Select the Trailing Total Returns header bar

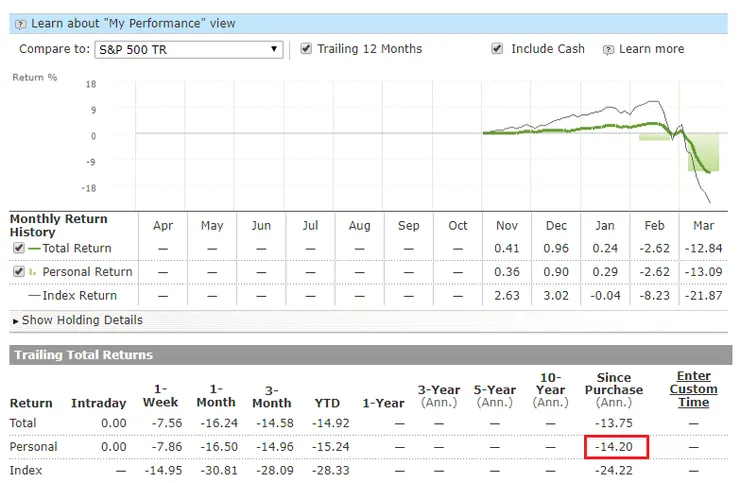click(x=370, y=355)
